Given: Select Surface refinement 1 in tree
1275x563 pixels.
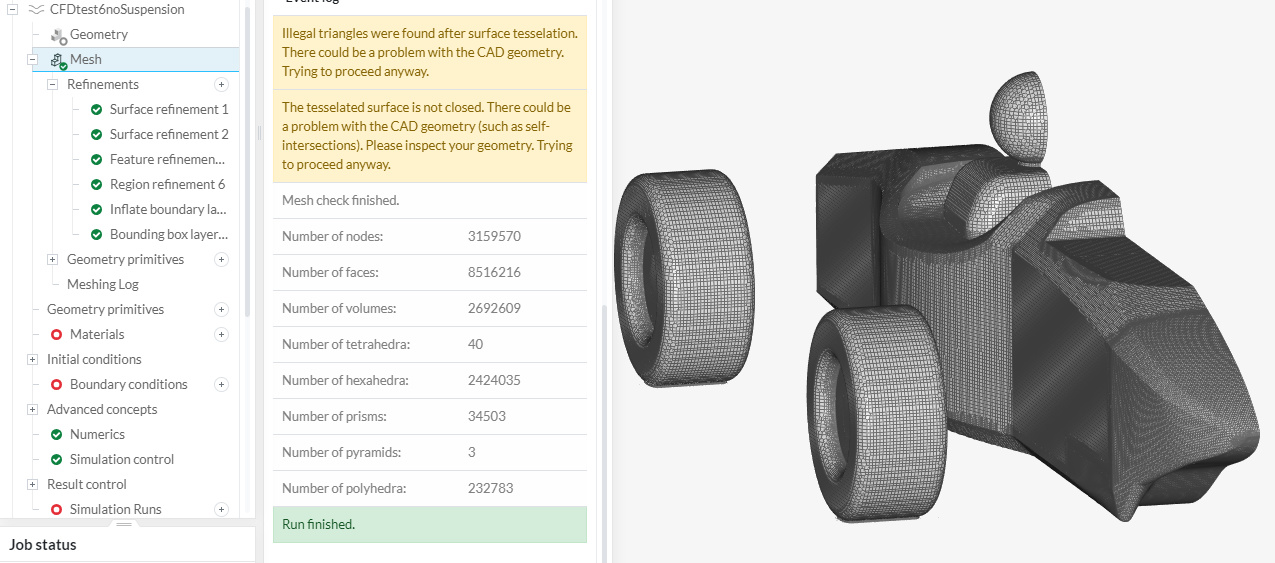Looking at the screenshot, I should (169, 110).
